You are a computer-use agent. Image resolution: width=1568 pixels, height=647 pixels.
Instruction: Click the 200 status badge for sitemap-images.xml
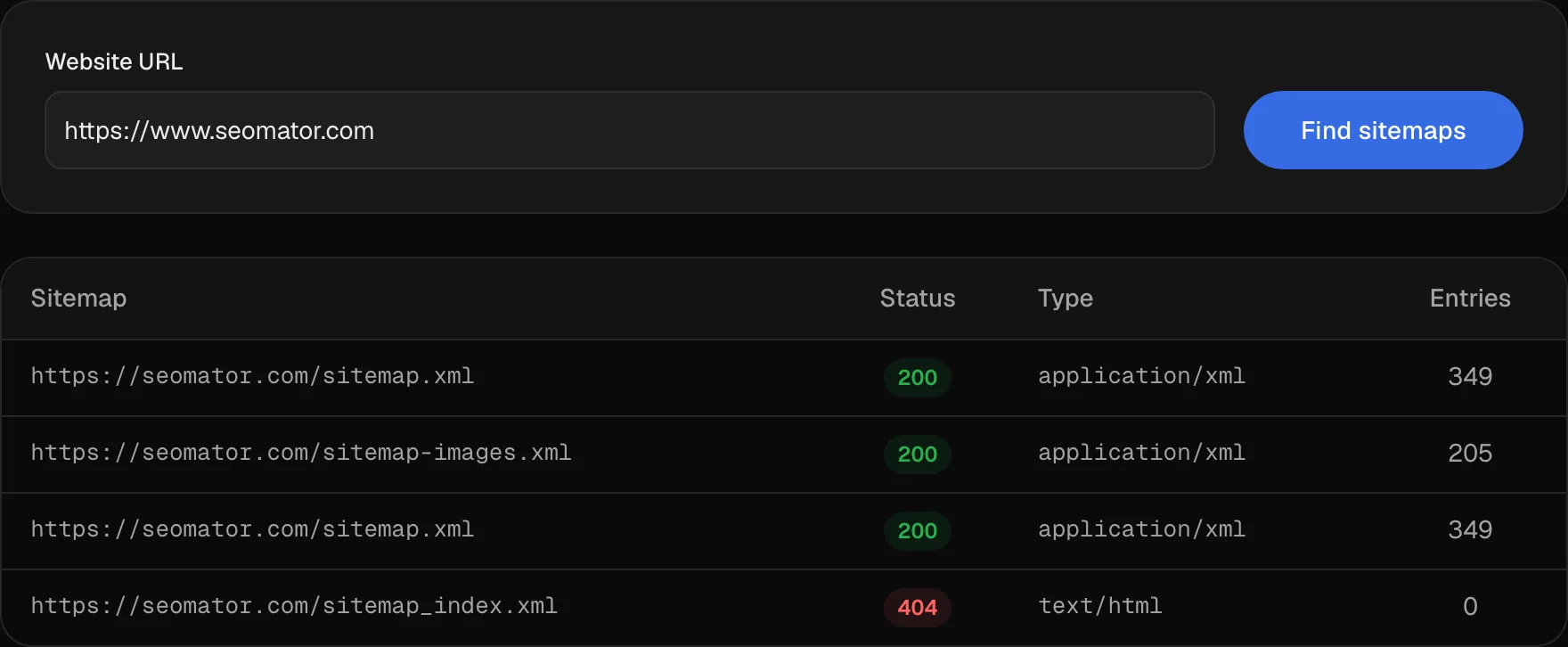(x=918, y=454)
